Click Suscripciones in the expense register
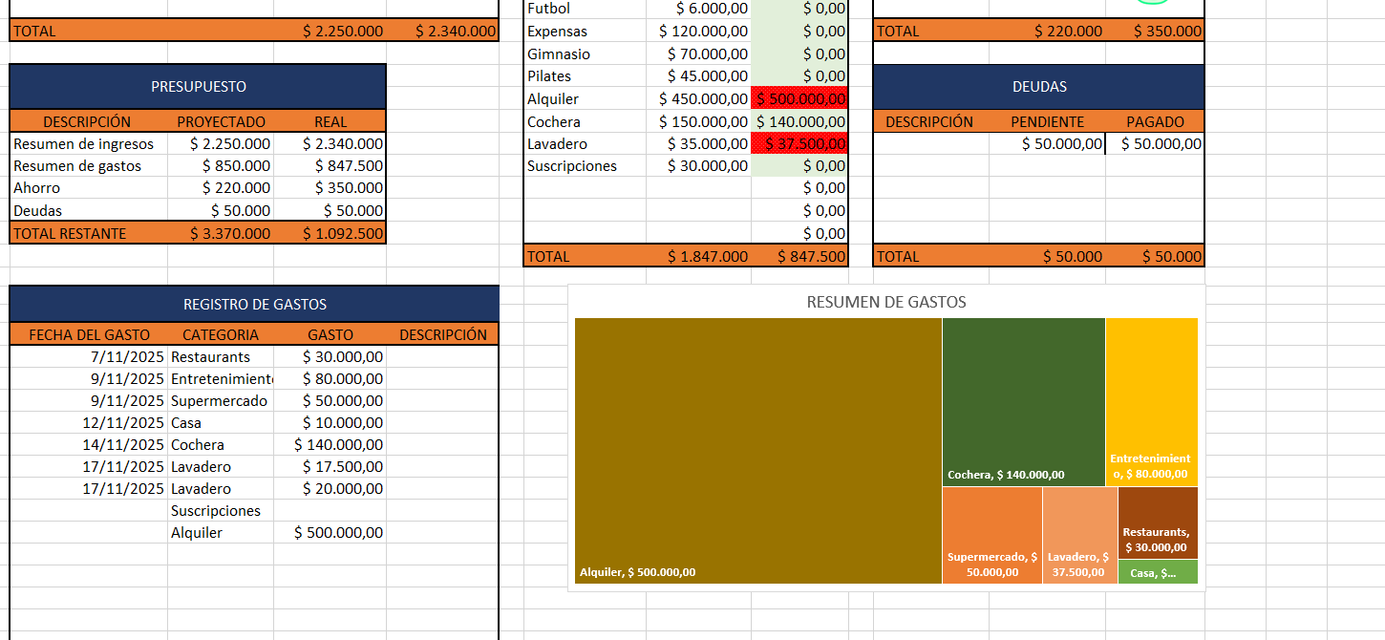The image size is (1385, 640). pyautogui.click(x=216, y=511)
